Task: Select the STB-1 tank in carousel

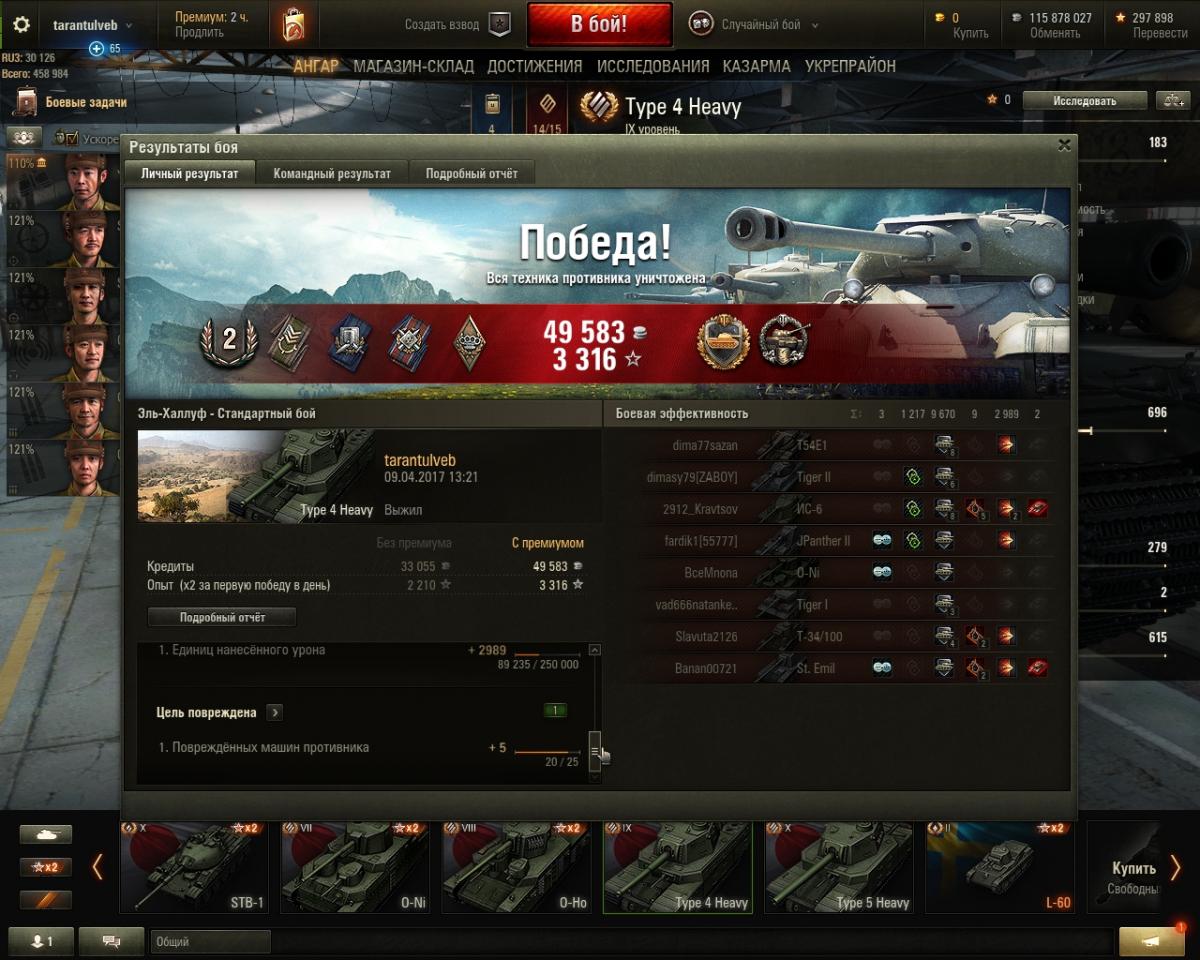Action: (x=195, y=867)
